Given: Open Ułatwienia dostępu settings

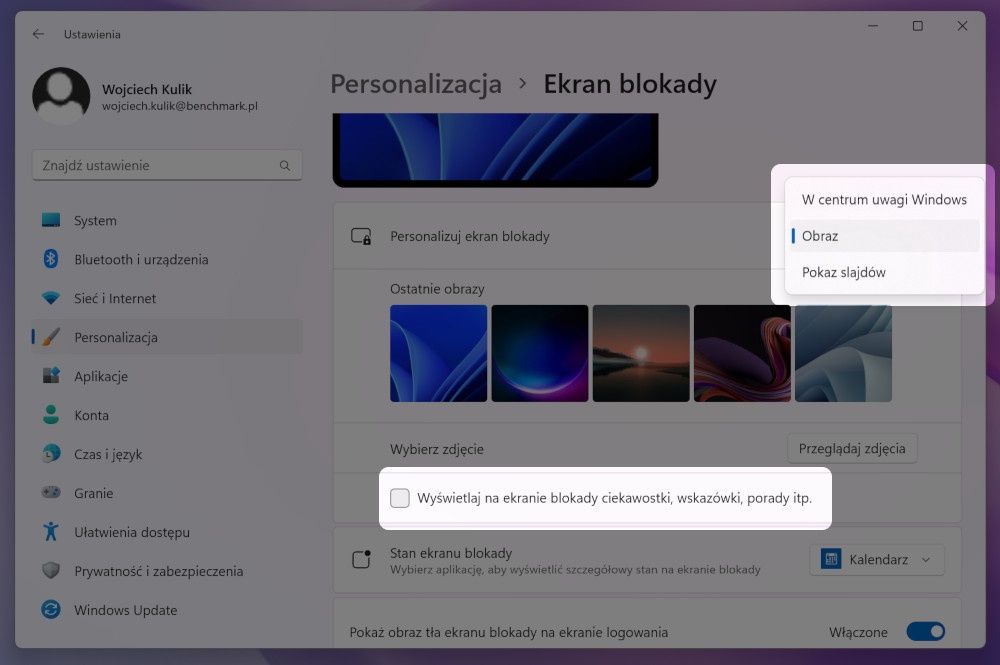Looking at the screenshot, I should click(167, 532).
